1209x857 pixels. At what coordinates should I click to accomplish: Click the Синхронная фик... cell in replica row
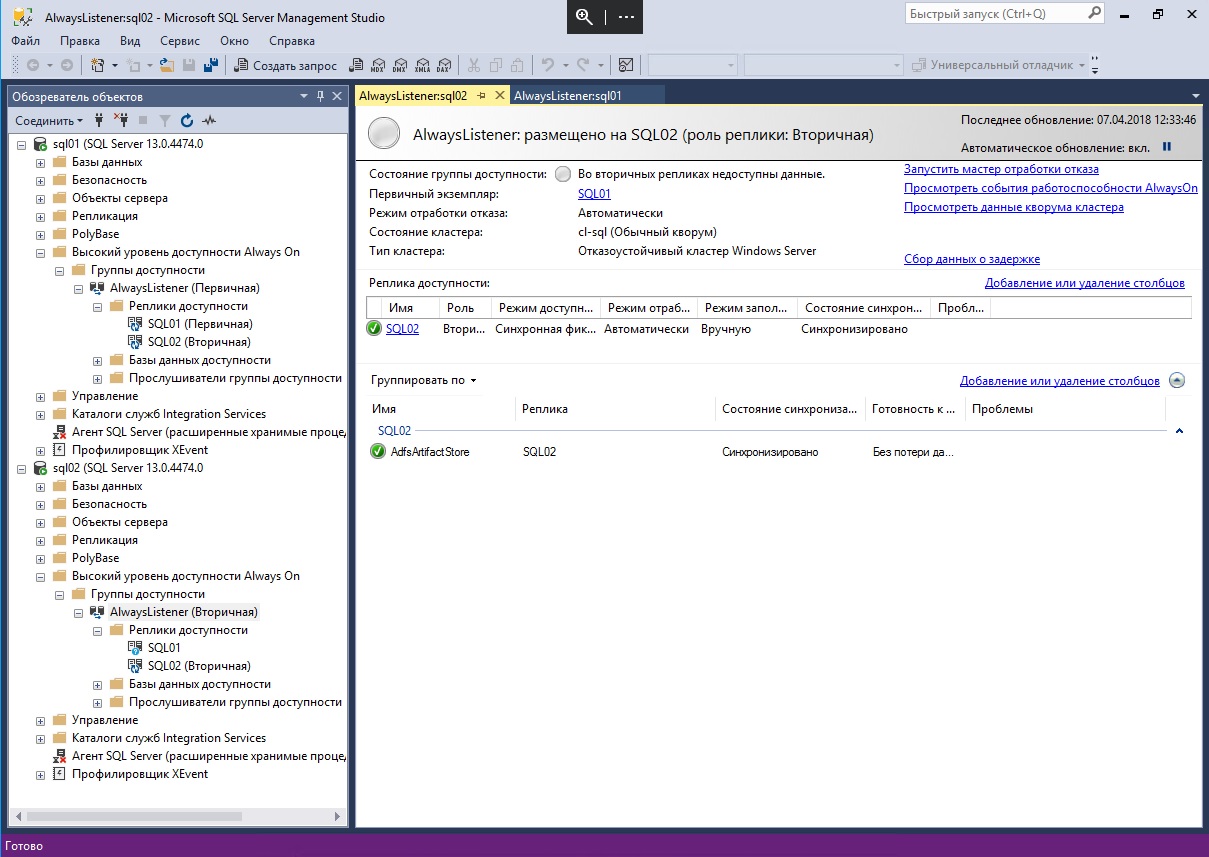[544, 329]
